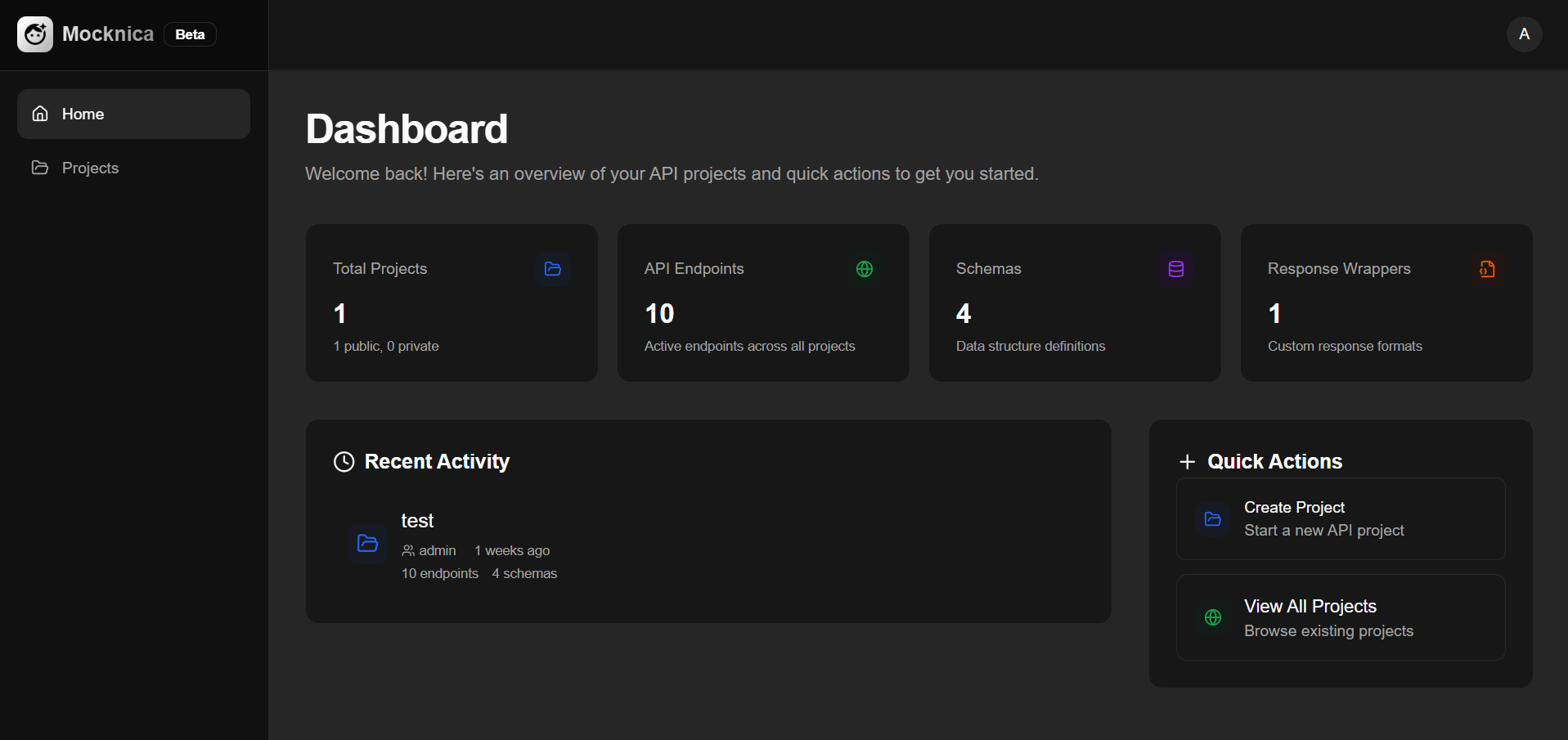
Task: Click the Response Wrappers icon
Action: point(1488,269)
